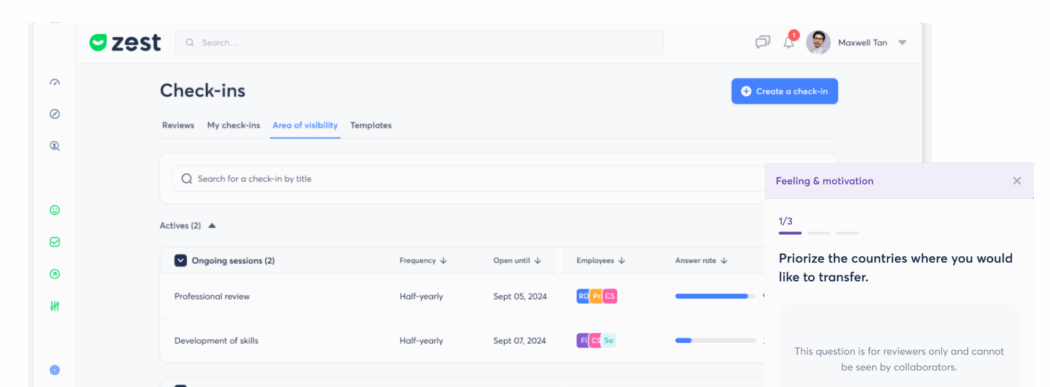1050x387 pixels.
Task: Click the RD employee badge
Action: click(x=583, y=296)
